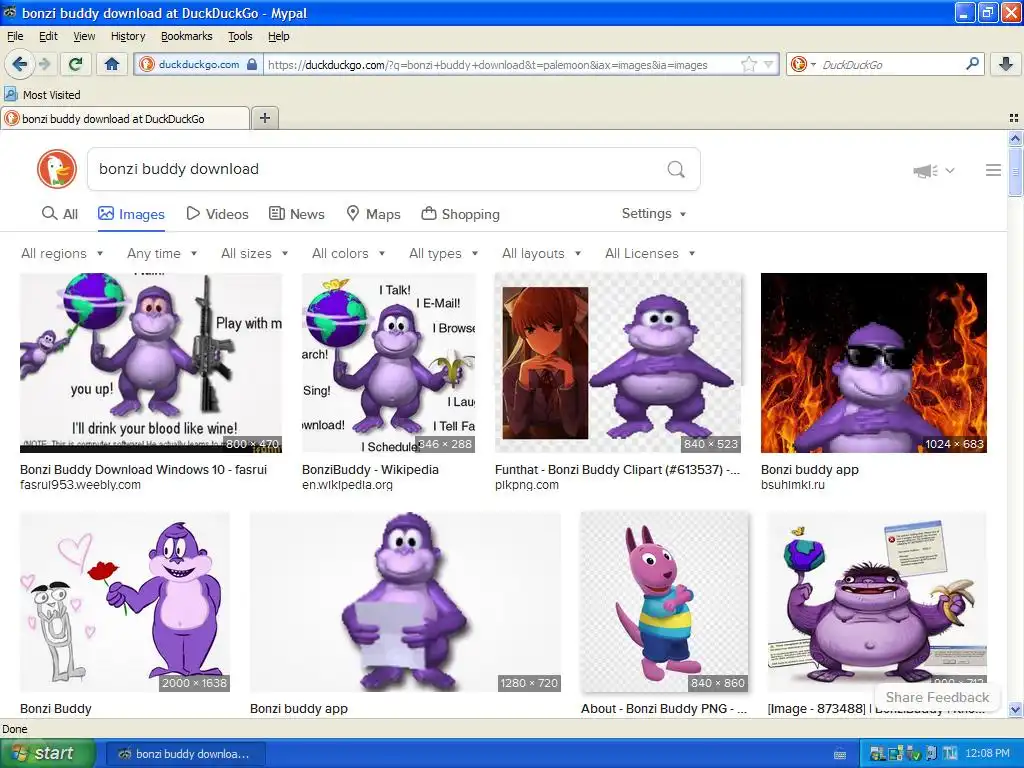The height and width of the screenshot is (768, 1024).
Task: Click the Forward navigation arrow
Action: point(44,64)
